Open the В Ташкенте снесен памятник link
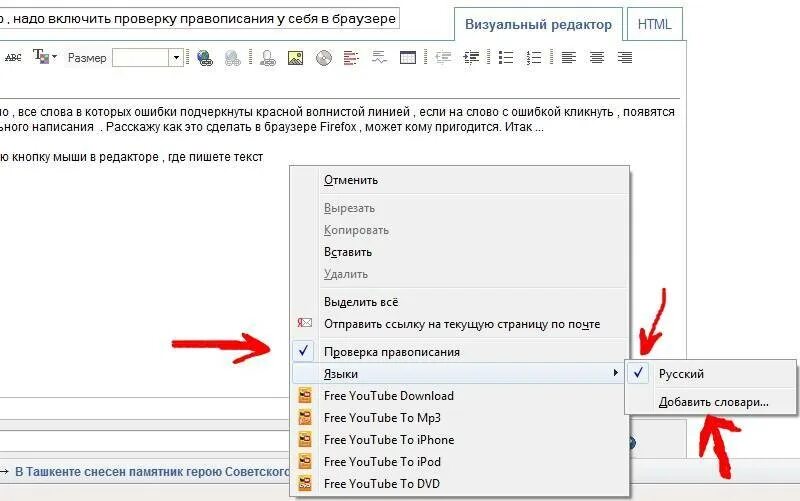Viewport: 800px width, 501px height. coord(152,472)
